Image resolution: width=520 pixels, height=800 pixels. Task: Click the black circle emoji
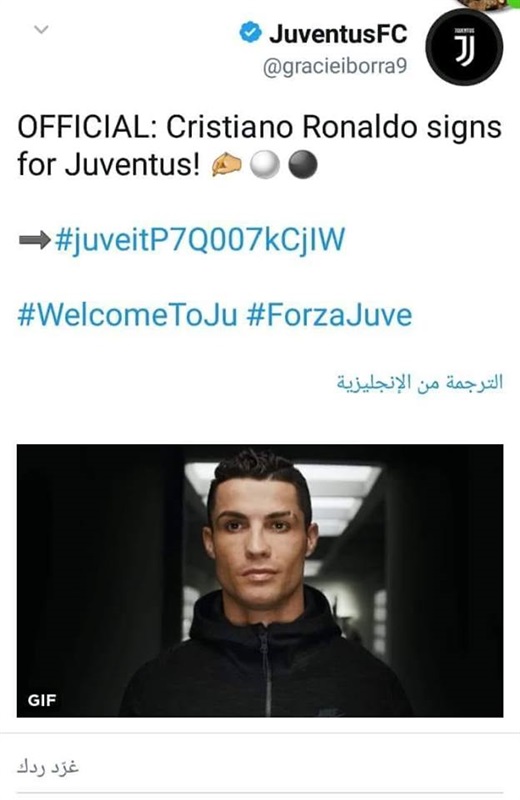tap(303, 165)
